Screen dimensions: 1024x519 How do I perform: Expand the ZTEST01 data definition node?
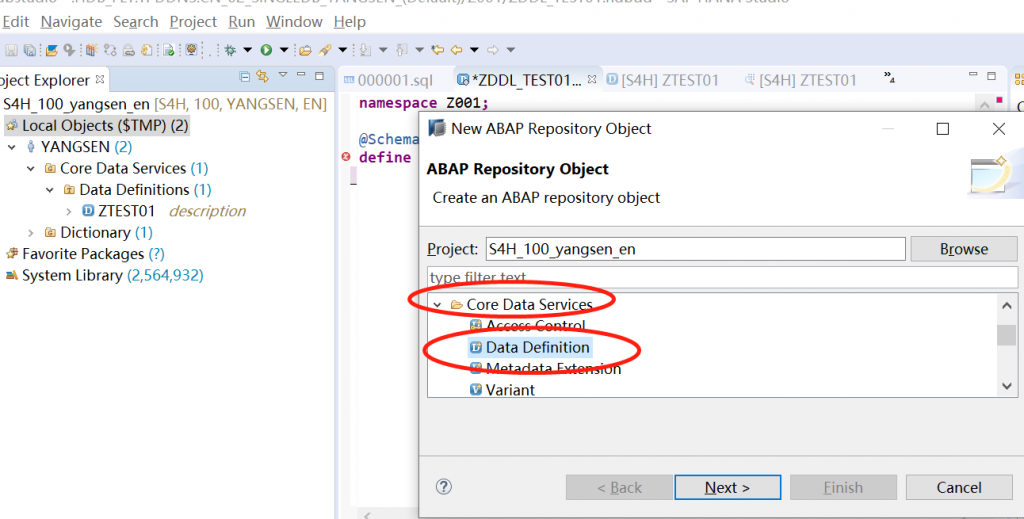coord(68,211)
